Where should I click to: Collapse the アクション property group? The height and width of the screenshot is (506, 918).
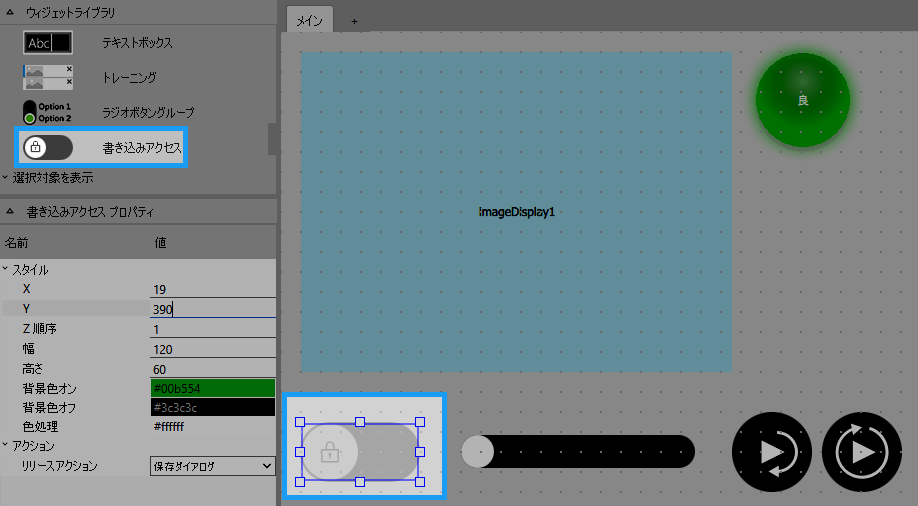pyautogui.click(x=6, y=446)
